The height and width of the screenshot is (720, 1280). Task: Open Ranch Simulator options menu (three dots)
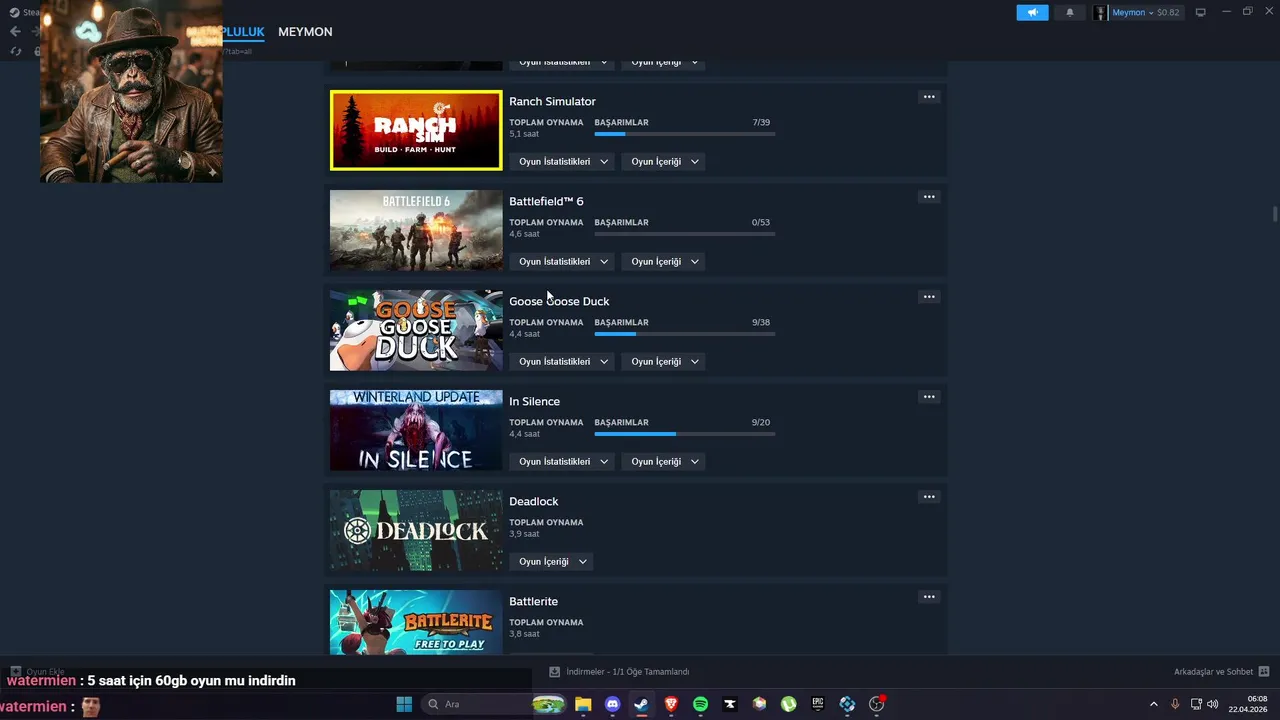pyautogui.click(x=929, y=97)
